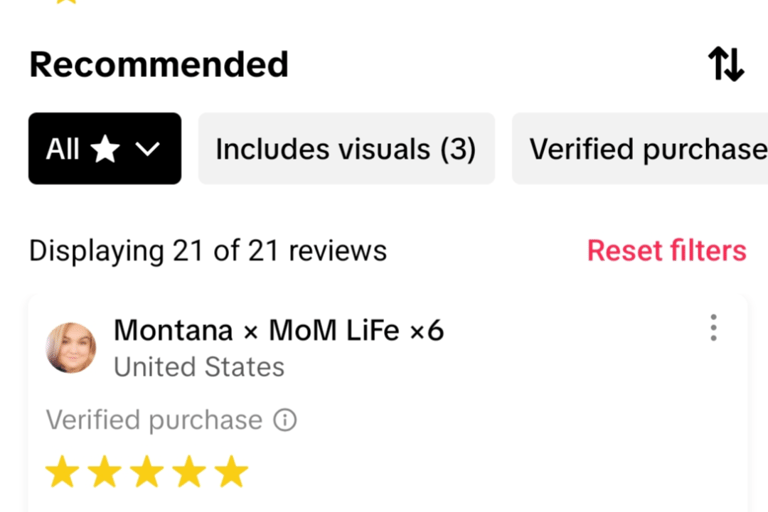Click the Recommended sort heading
Image resolution: width=768 pixels, height=512 pixels.
(159, 65)
